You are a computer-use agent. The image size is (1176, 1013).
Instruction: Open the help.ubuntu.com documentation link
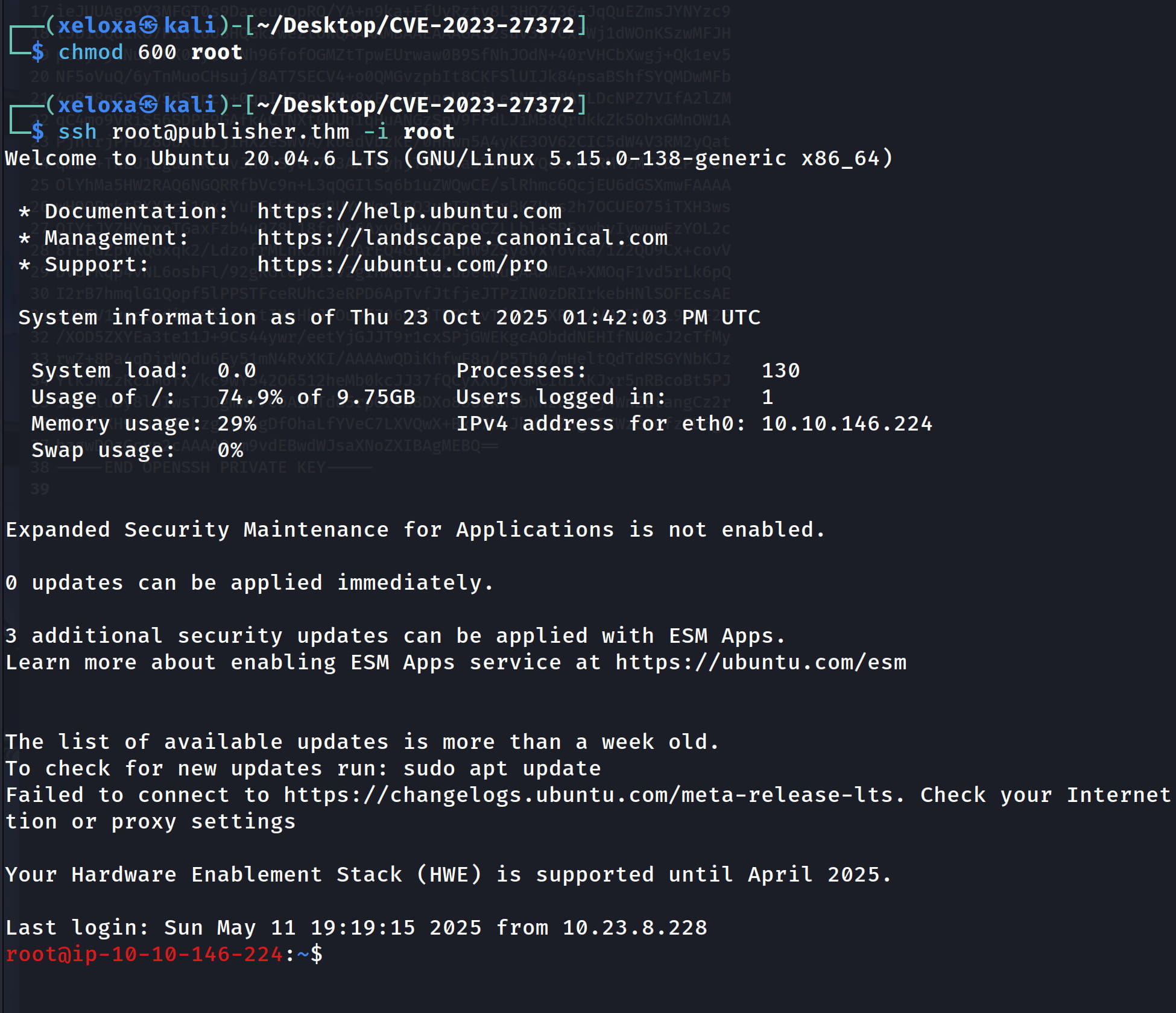point(409,211)
